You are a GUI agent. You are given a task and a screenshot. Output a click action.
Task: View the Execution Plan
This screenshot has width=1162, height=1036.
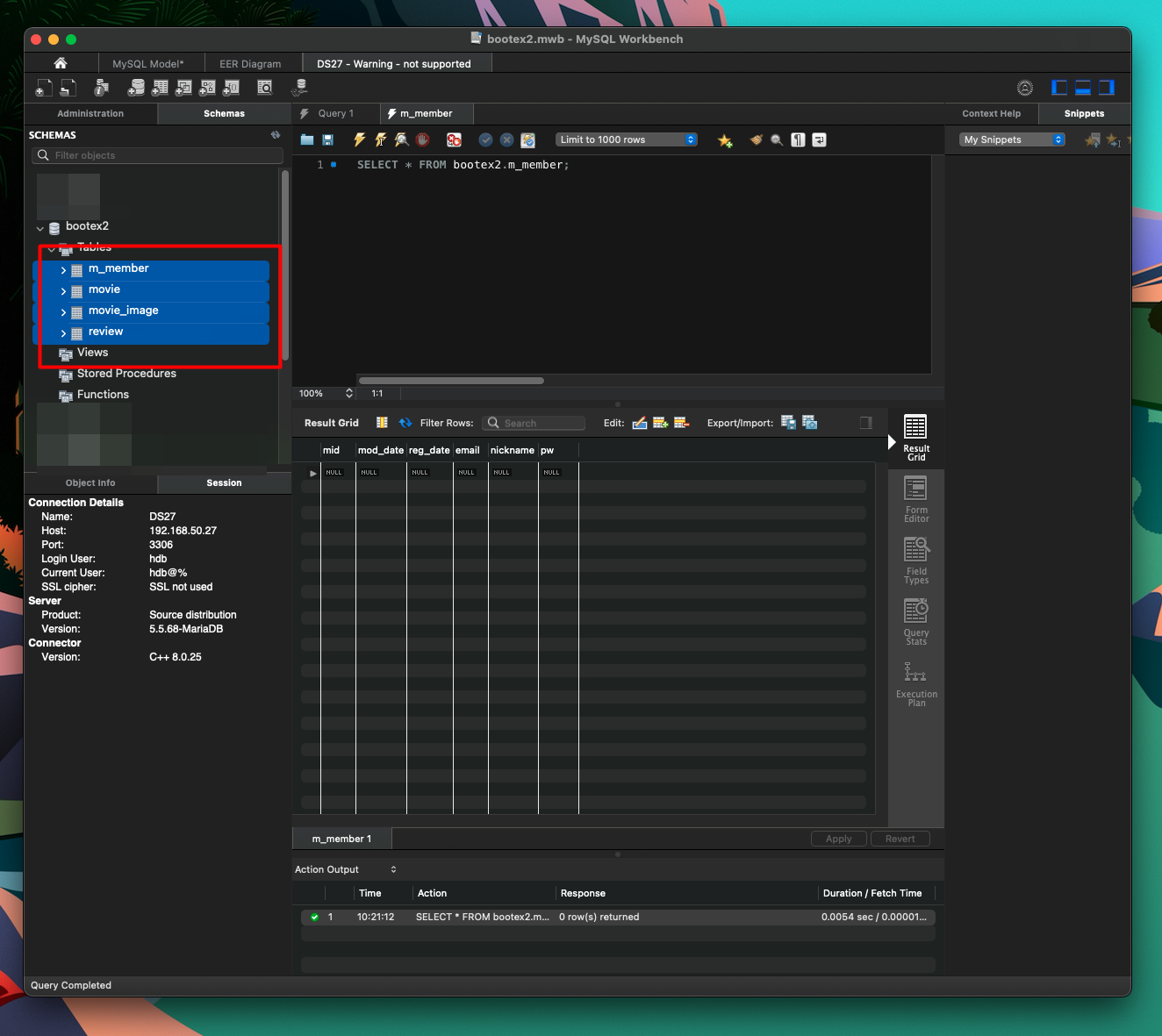click(916, 684)
